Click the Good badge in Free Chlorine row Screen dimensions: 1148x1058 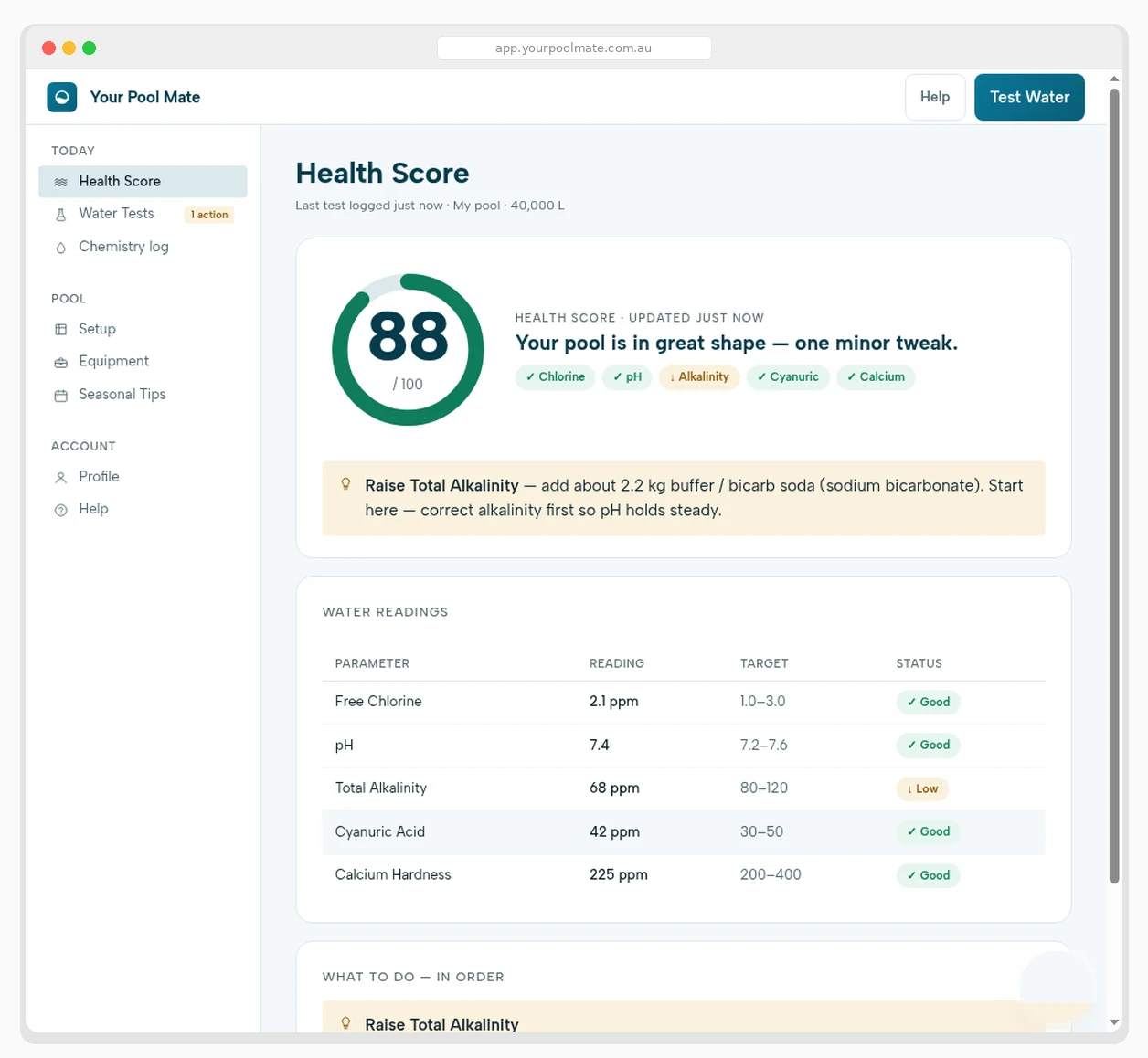(928, 702)
